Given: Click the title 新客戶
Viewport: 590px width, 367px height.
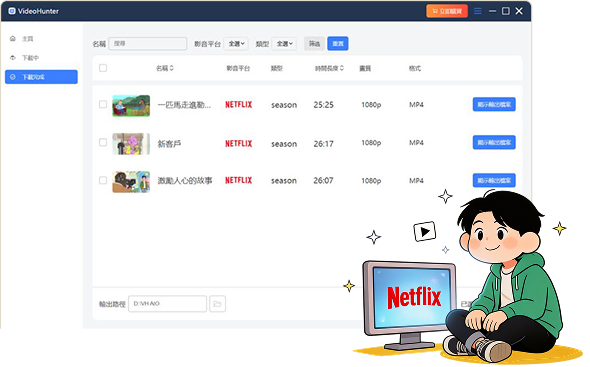Looking at the screenshot, I should 169,143.
